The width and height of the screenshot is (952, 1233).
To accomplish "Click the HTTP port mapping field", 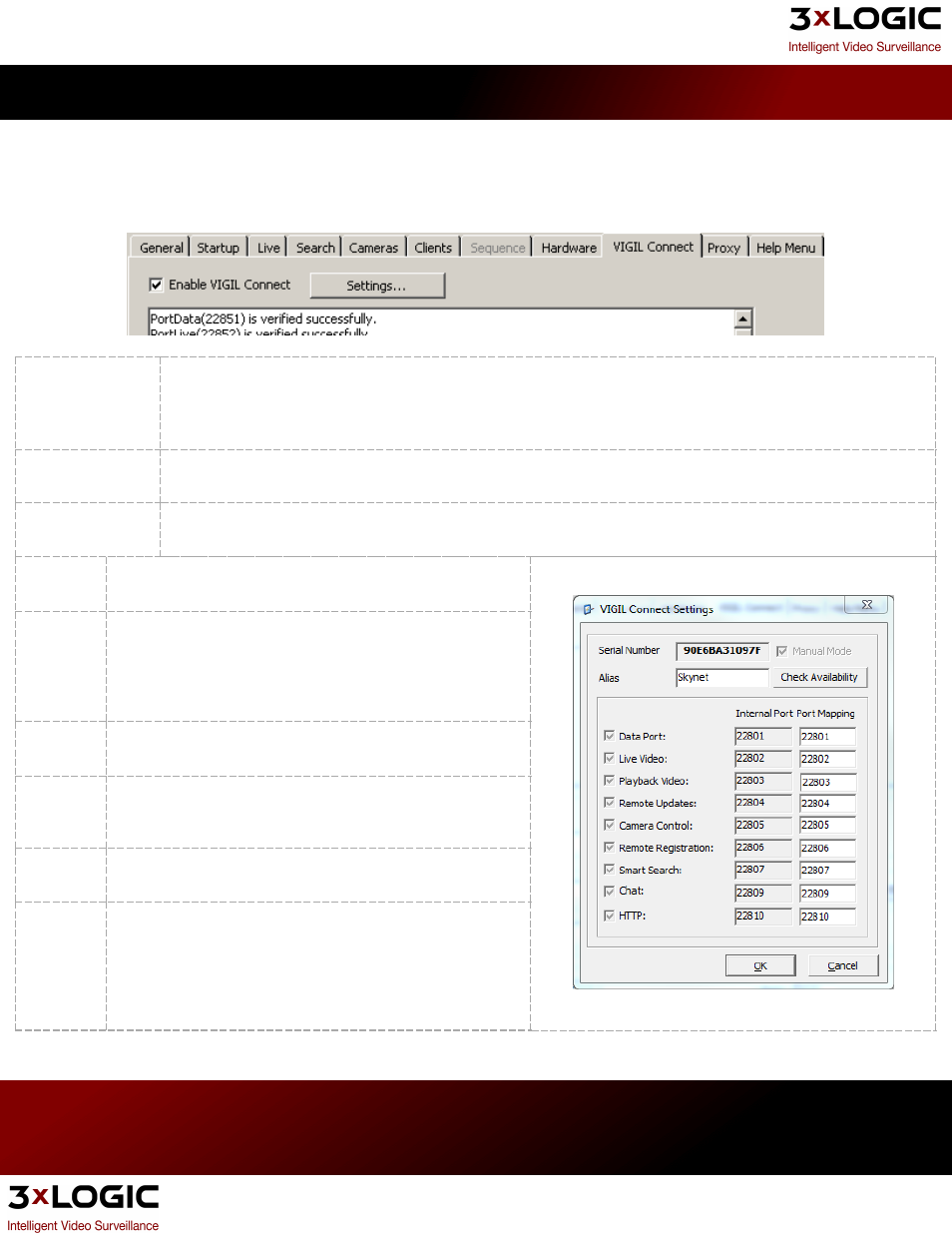I will [x=827, y=917].
